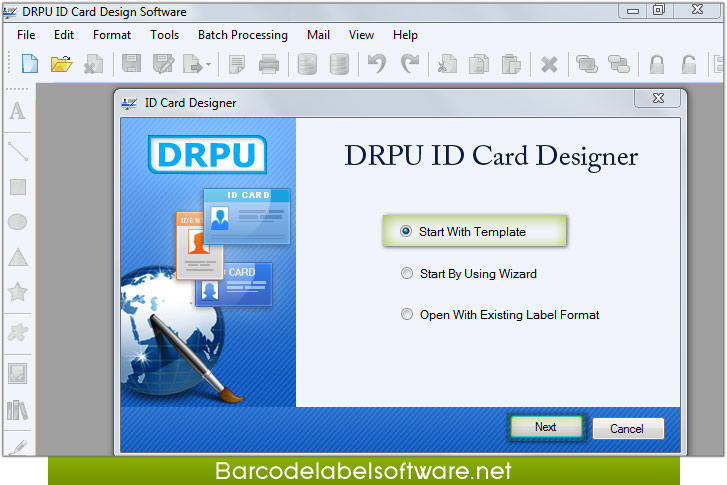
Task: Select the Line drawing tool
Action: [x=18, y=151]
